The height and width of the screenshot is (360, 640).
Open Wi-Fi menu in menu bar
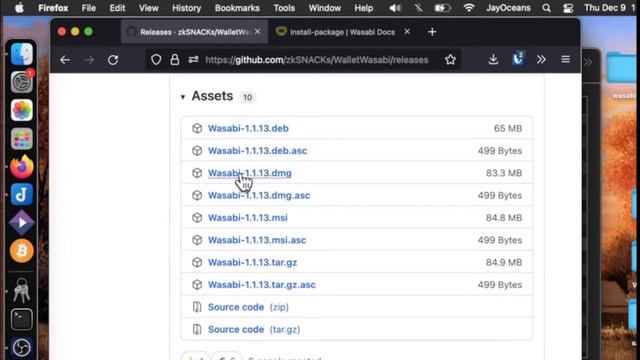click(x=469, y=8)
